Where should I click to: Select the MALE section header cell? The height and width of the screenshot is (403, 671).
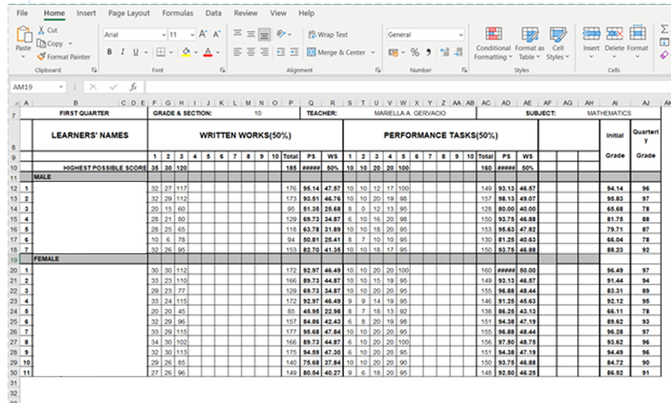tap(90, 177)
